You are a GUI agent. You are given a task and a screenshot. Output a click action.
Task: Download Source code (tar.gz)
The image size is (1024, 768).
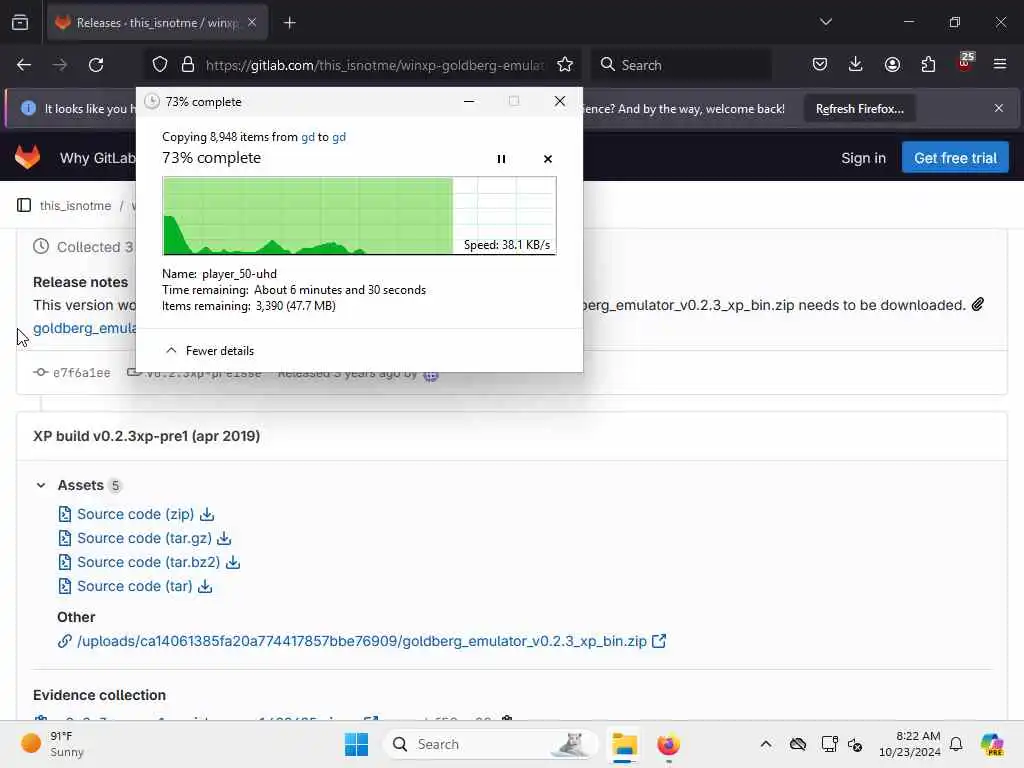coord(144,538)
